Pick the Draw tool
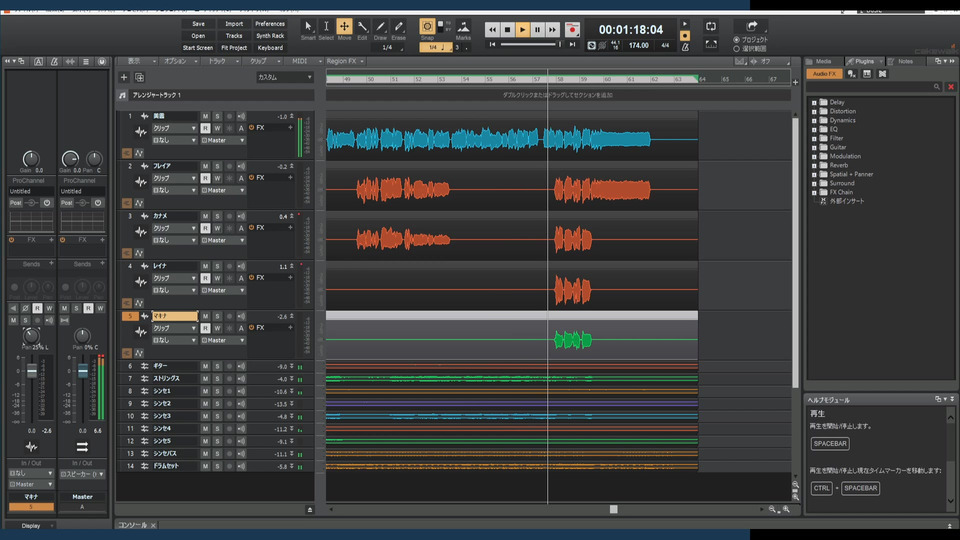The image size is (960, 540). pyautogui.click(x=380, y=27)
